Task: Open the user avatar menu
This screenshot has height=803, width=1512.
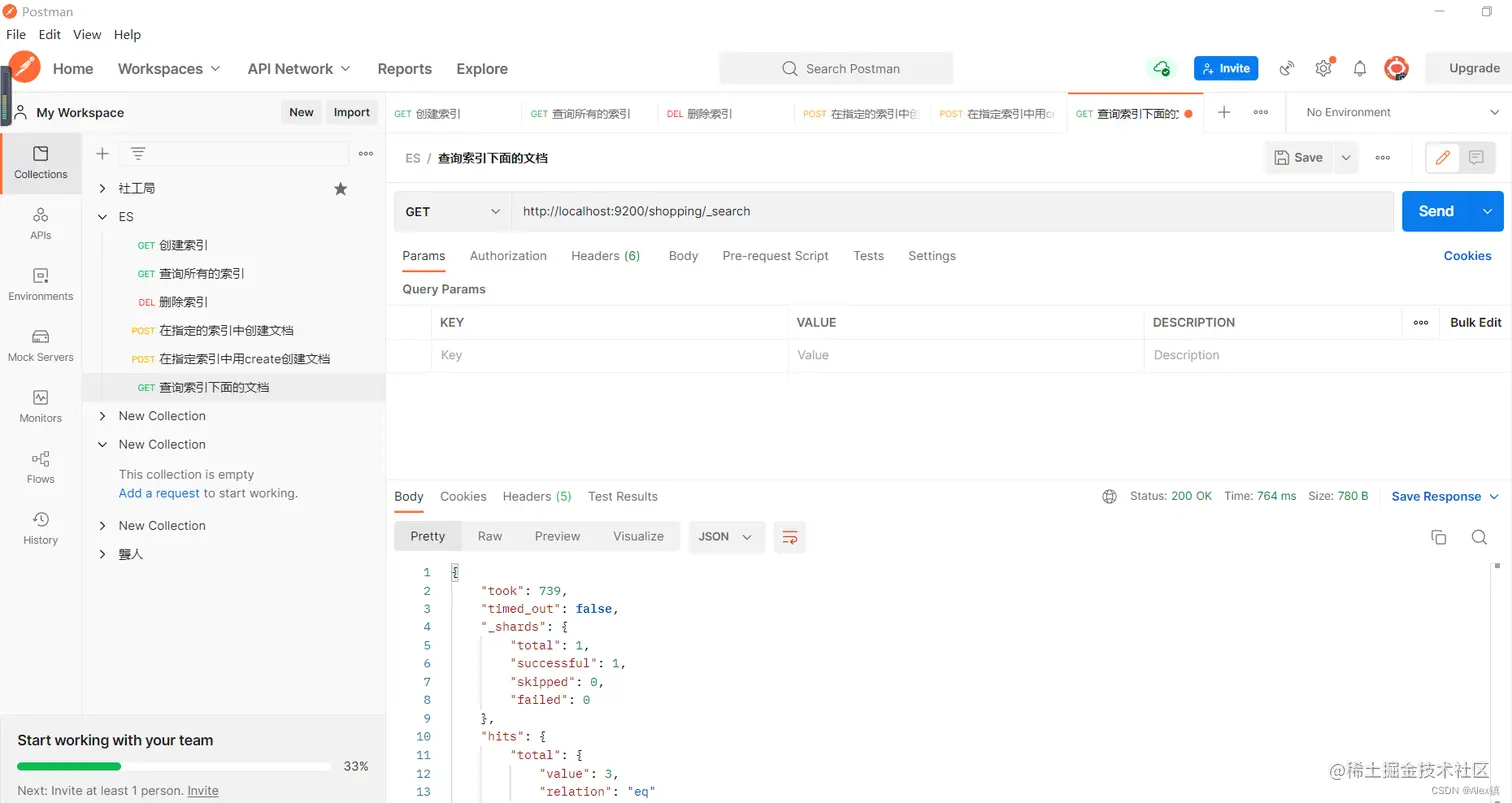Action: click(1396, 68)
